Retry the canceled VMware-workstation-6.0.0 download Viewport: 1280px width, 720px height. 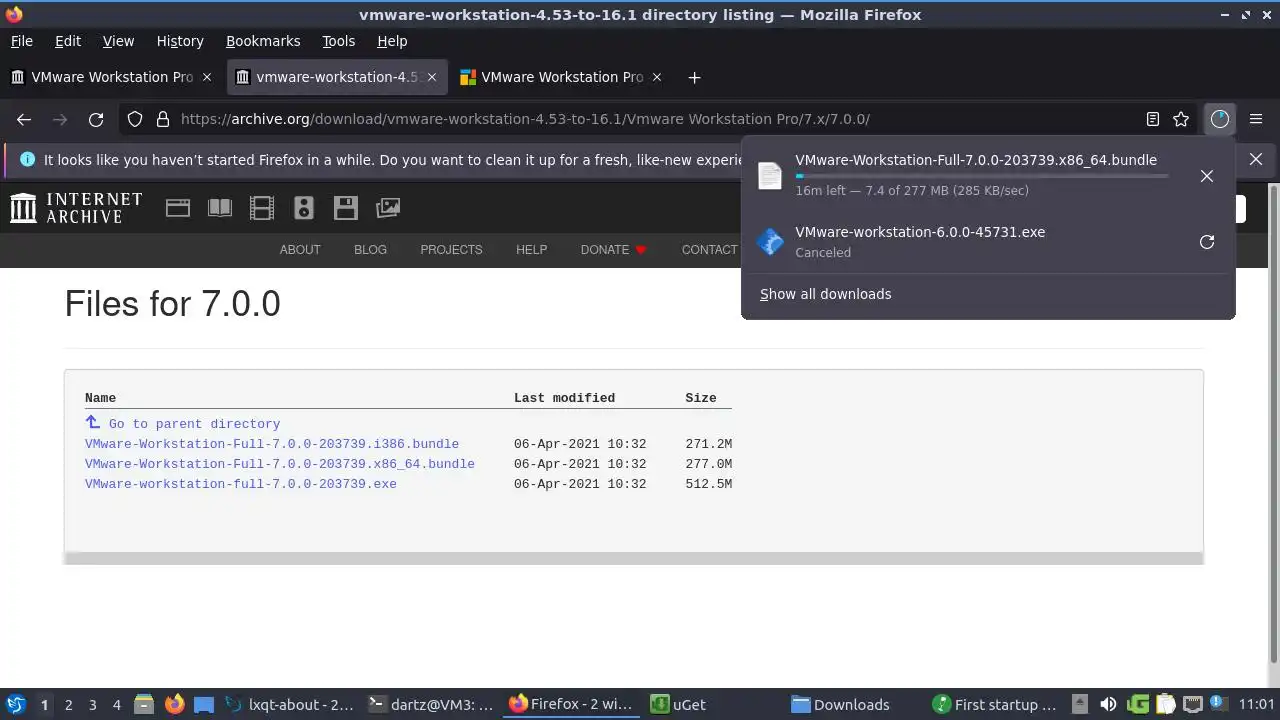coord(1207,242)
